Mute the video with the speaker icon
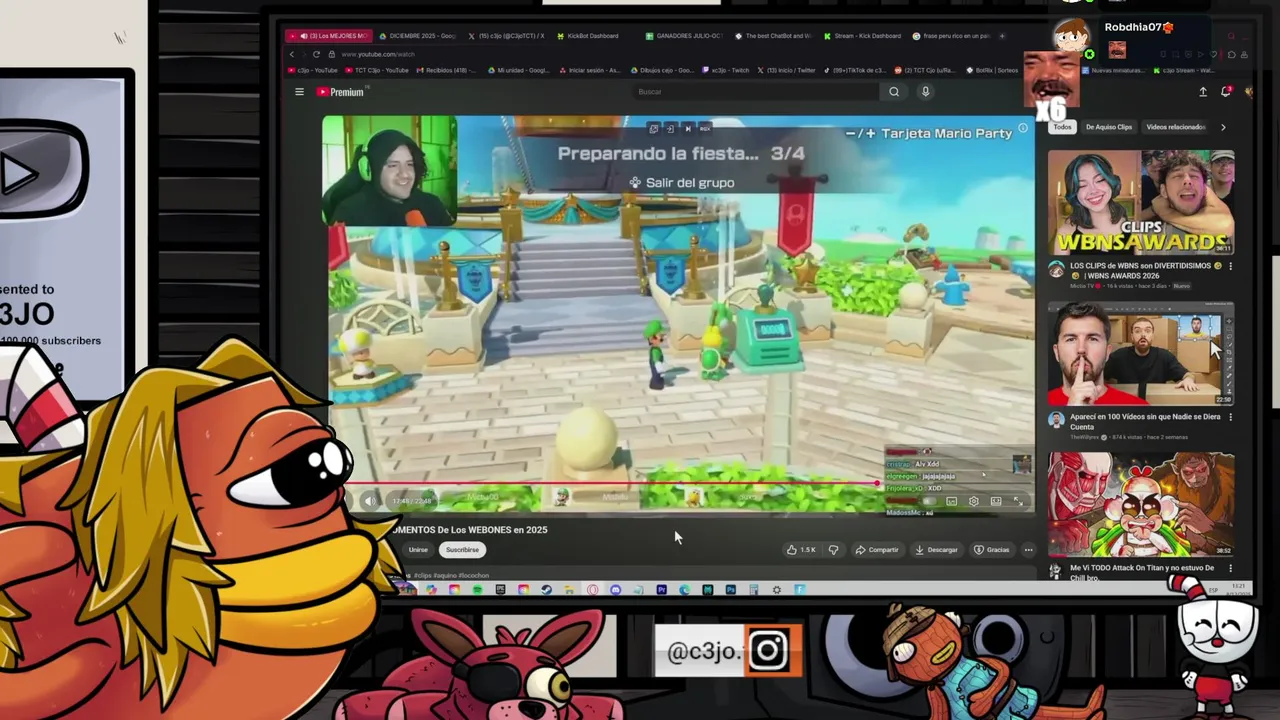 click(x=370, y=501)
